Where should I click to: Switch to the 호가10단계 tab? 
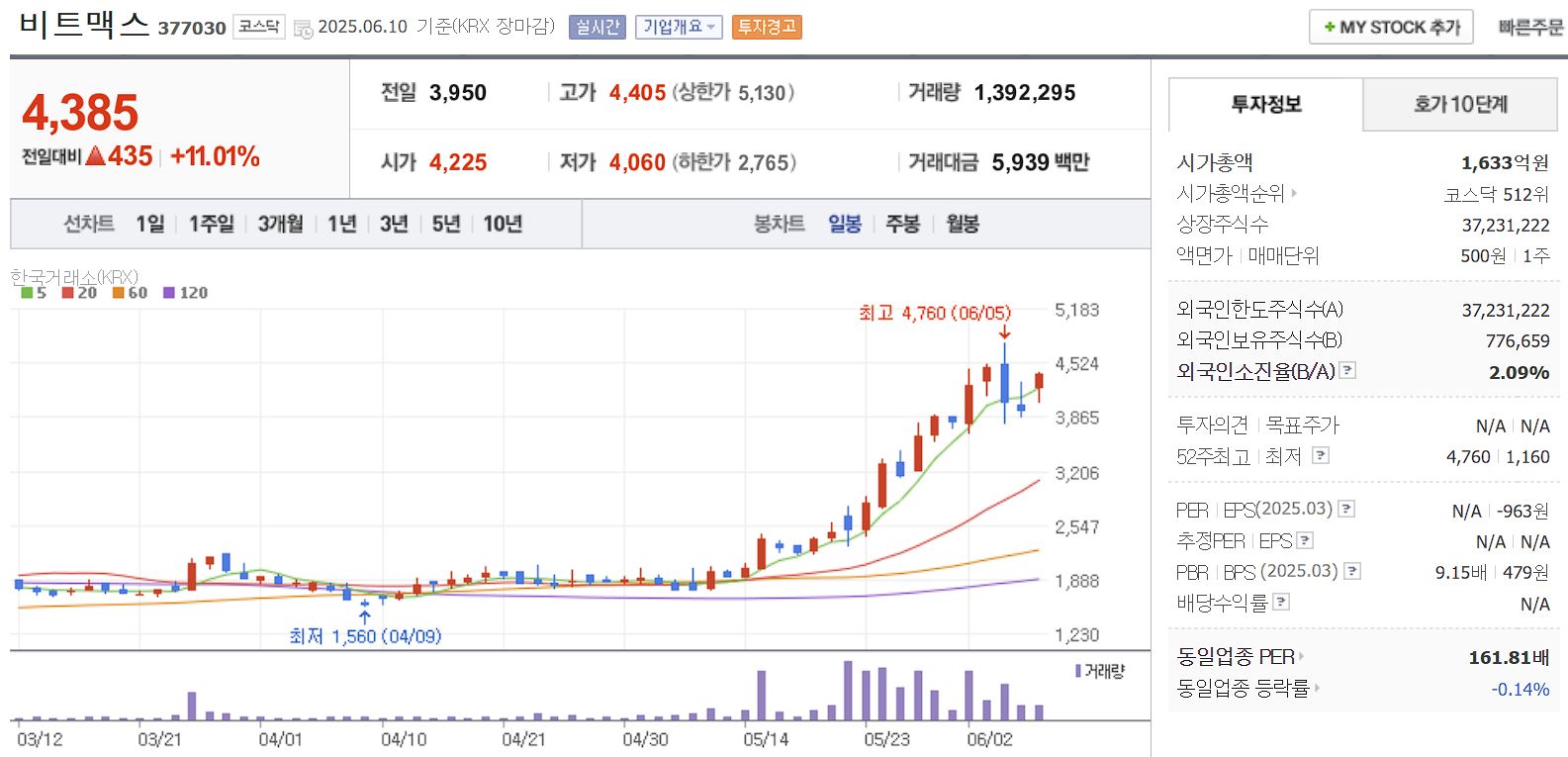pos(1460,104)
